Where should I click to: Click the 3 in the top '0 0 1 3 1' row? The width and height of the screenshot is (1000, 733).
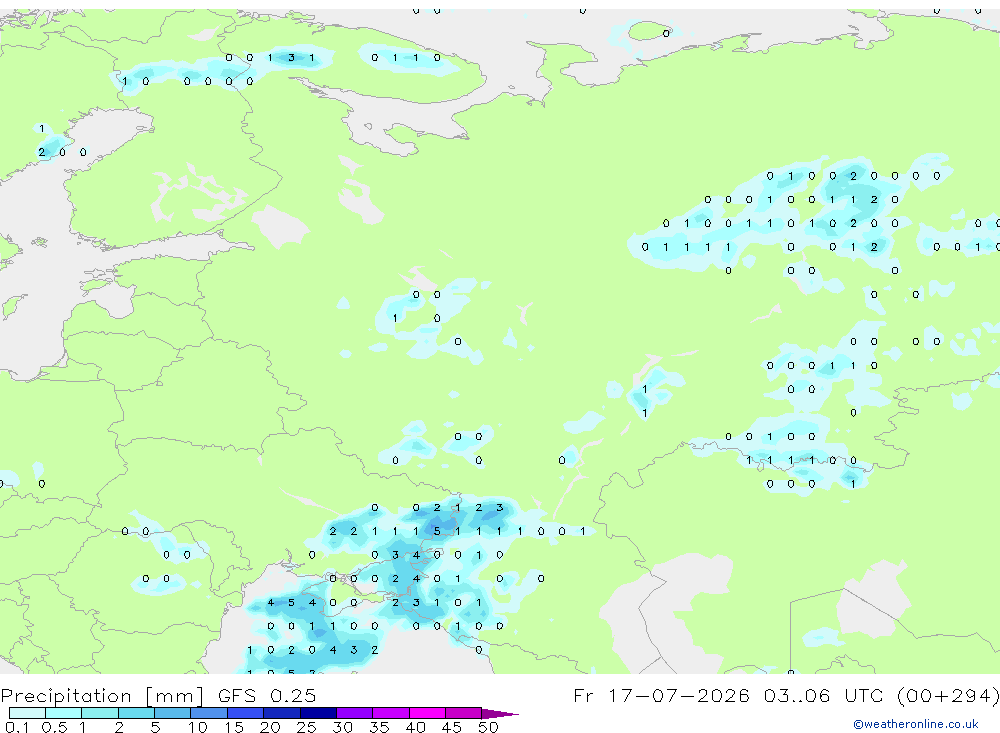pos(291,57)
